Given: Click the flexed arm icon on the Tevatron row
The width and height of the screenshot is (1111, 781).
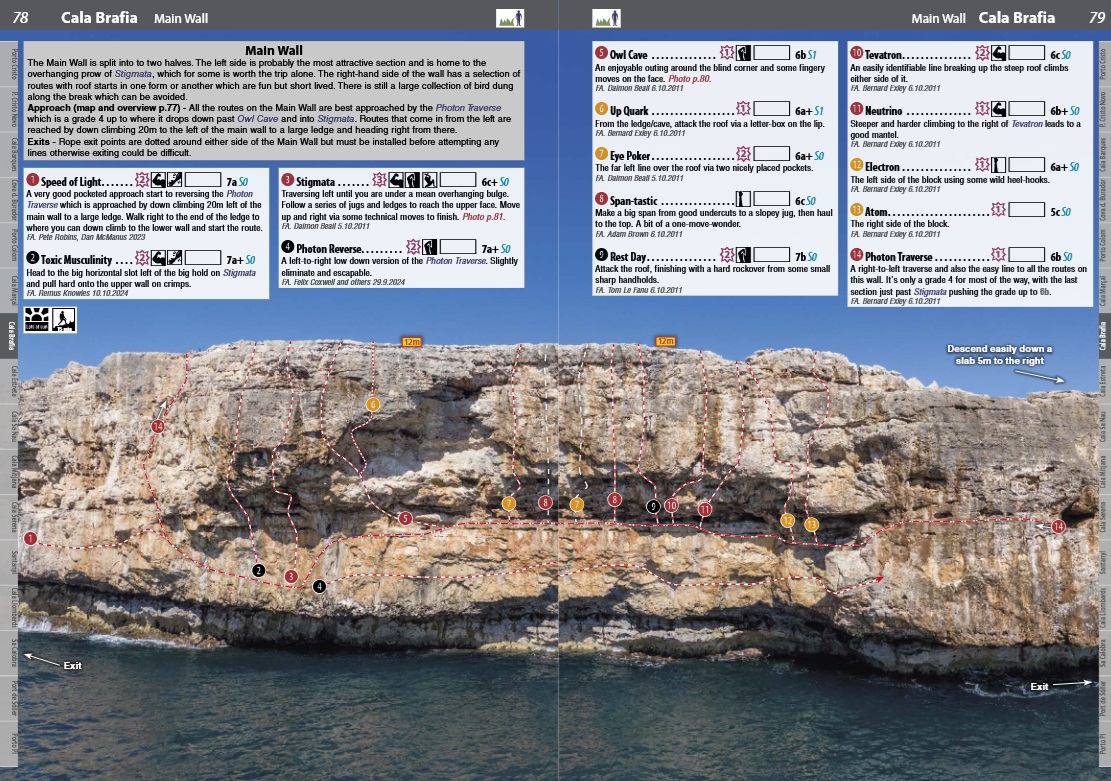Looking at the screenshot, I should tap(999, 53).
